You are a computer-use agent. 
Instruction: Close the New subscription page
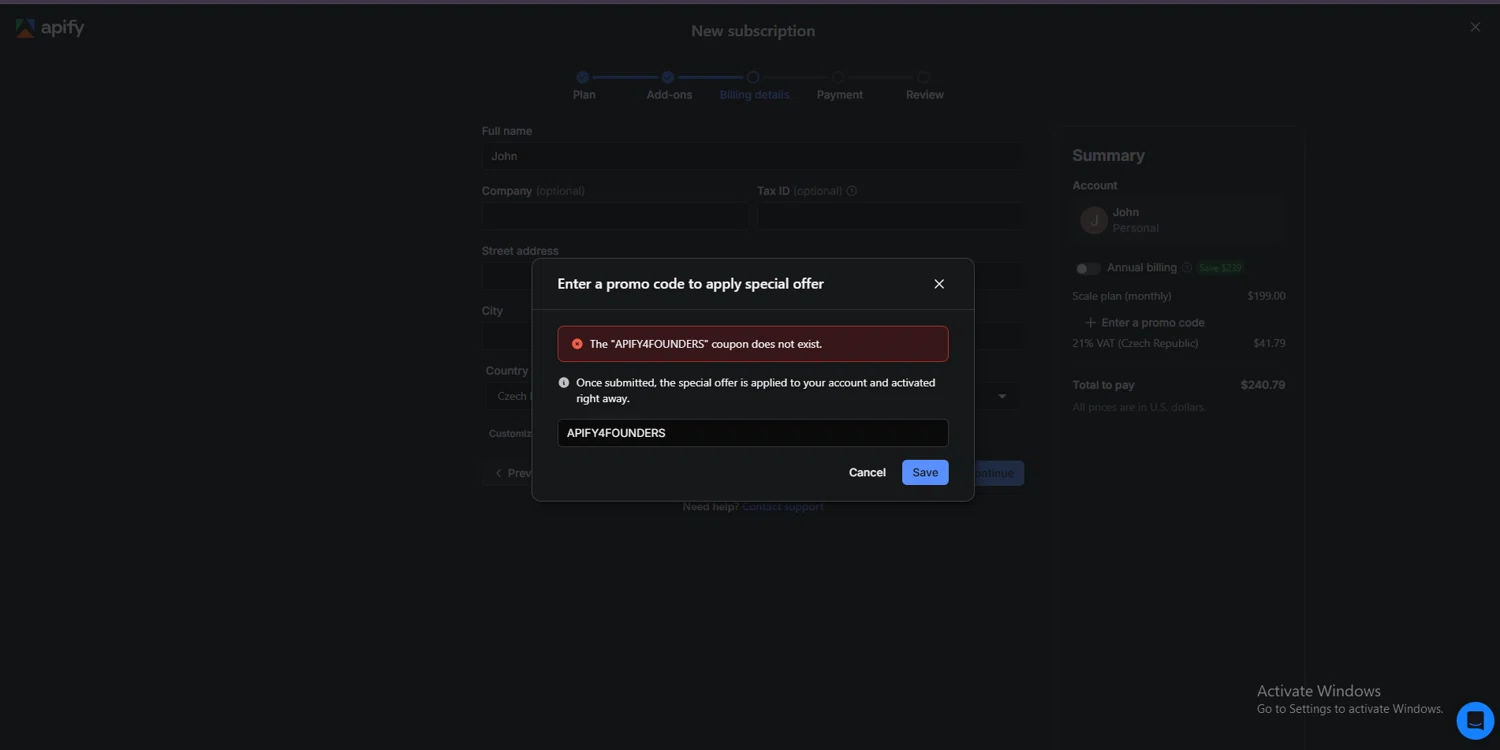click(x=1475, y=27)
